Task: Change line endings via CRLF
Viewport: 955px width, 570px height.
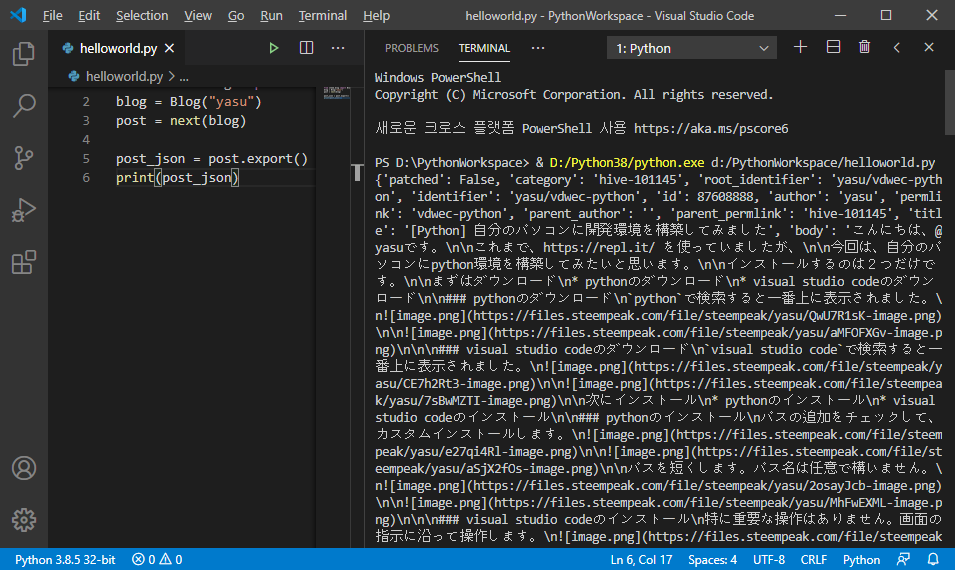Action: coord(814,559)
